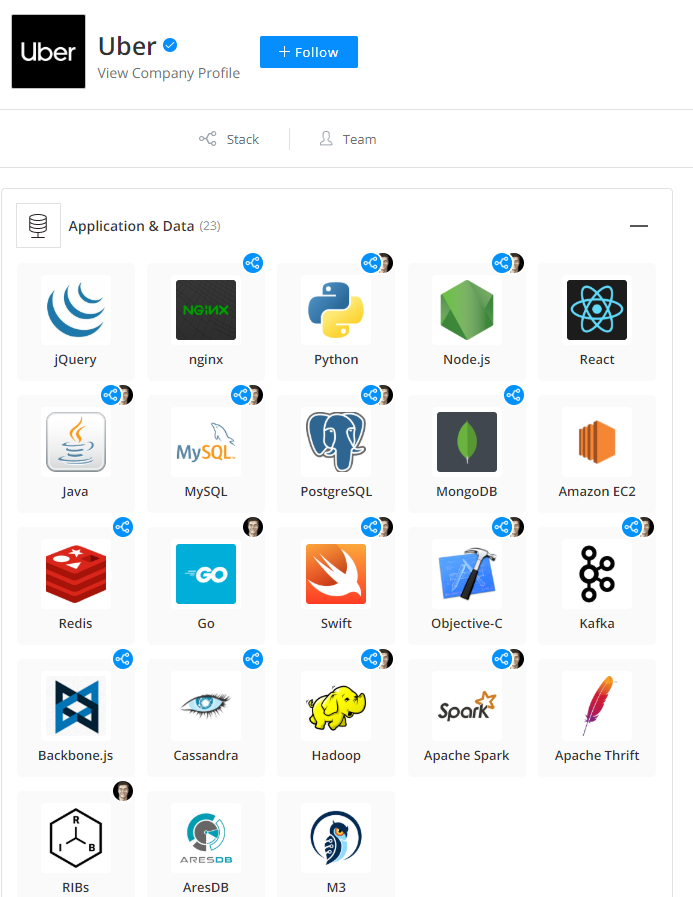Image resolution: width=693 pixels, height=897 pixels.
Task: Click the stack share badge on Backbone.js
Action: (123, 659)
